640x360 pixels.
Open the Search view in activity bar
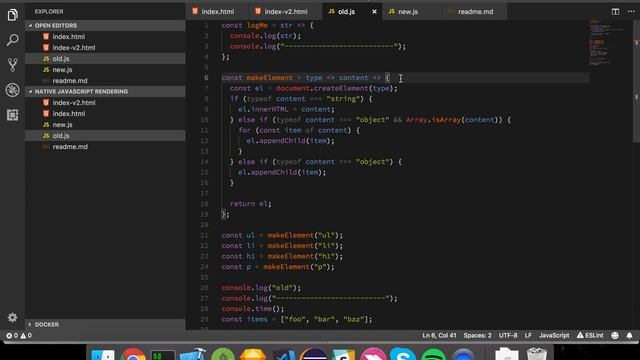pos(13,40)
